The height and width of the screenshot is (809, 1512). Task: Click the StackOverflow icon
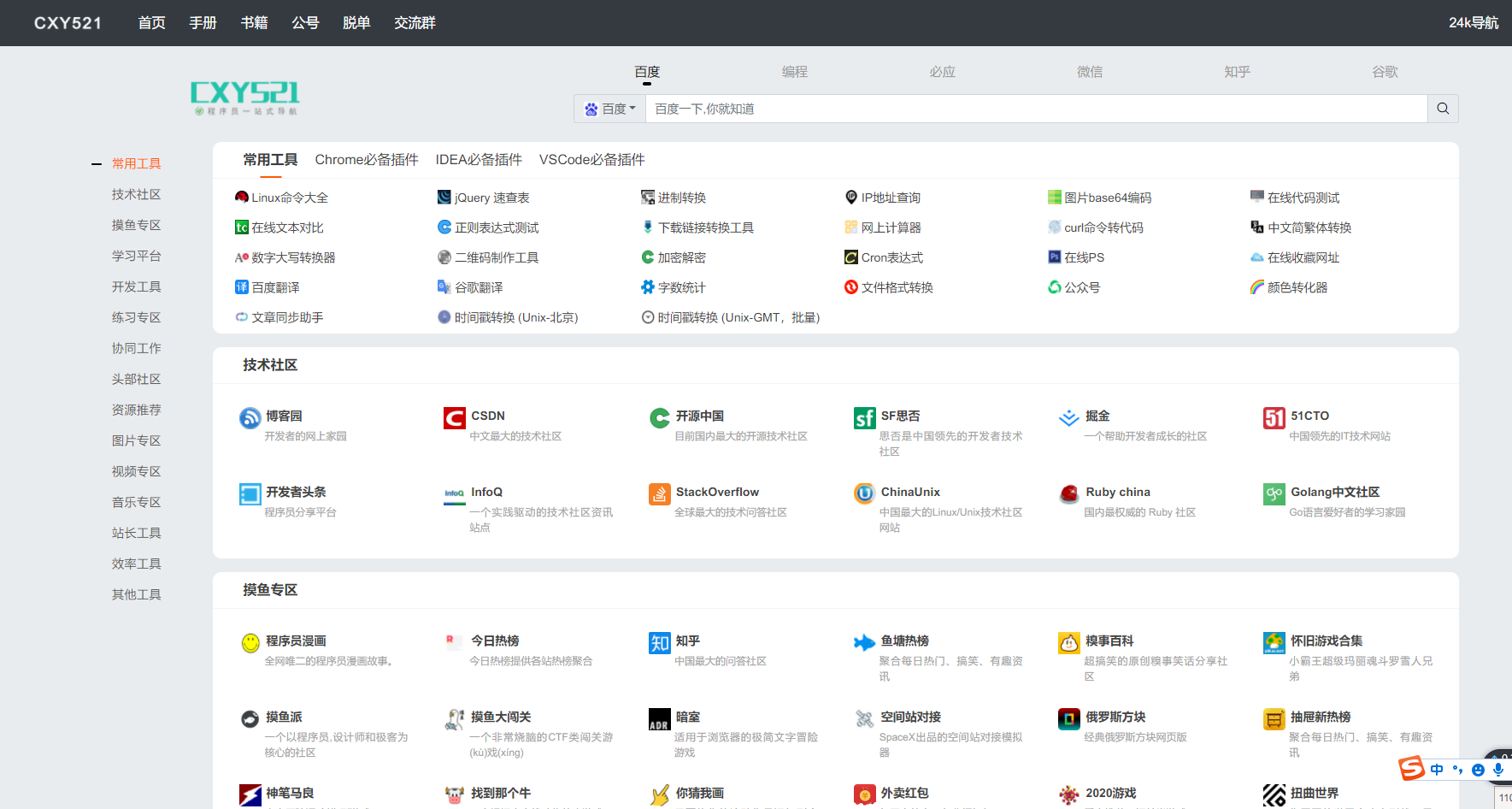point(659,494)
